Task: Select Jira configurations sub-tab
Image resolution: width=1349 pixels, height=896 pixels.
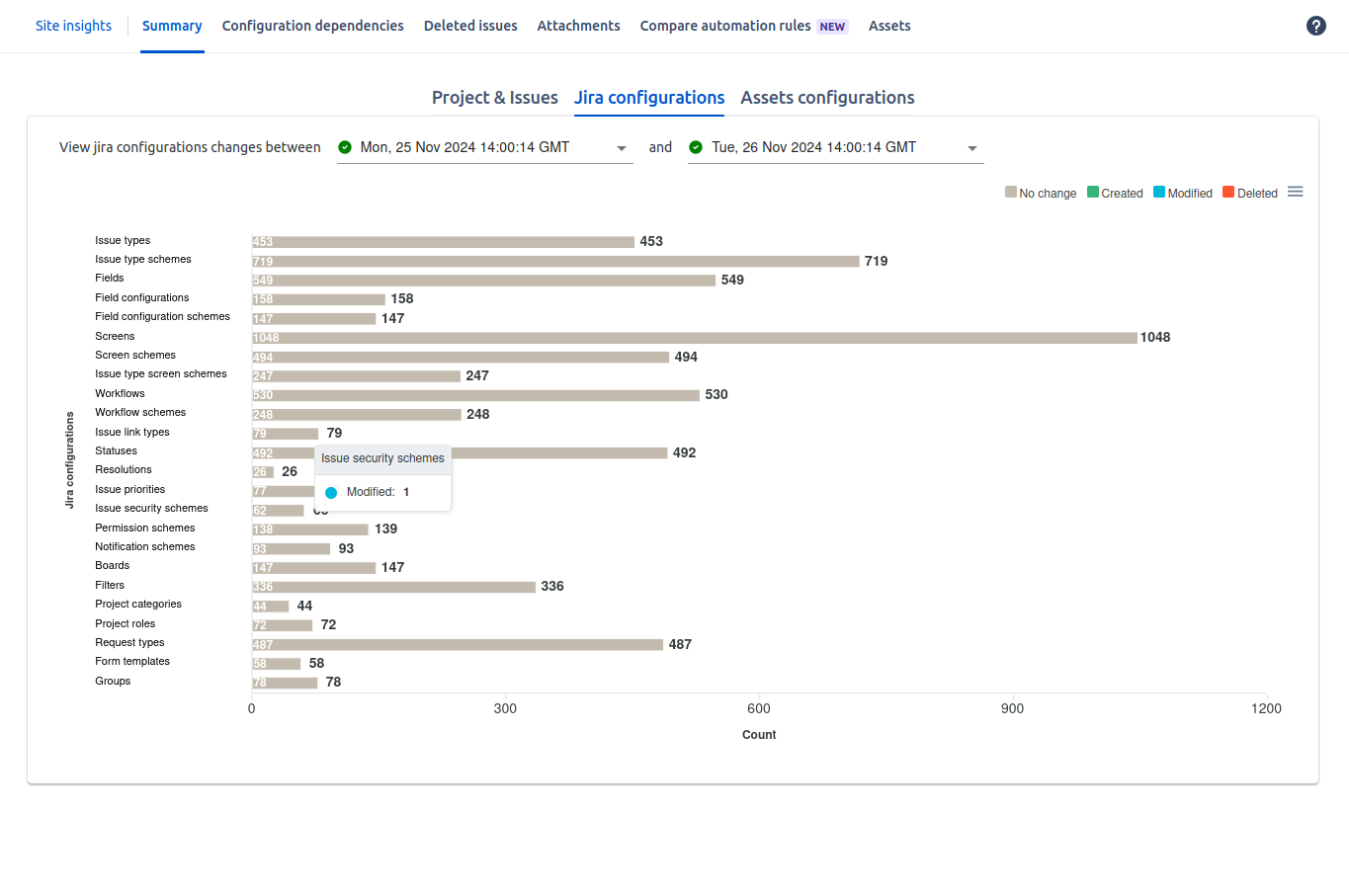Action: coord(649,98)
